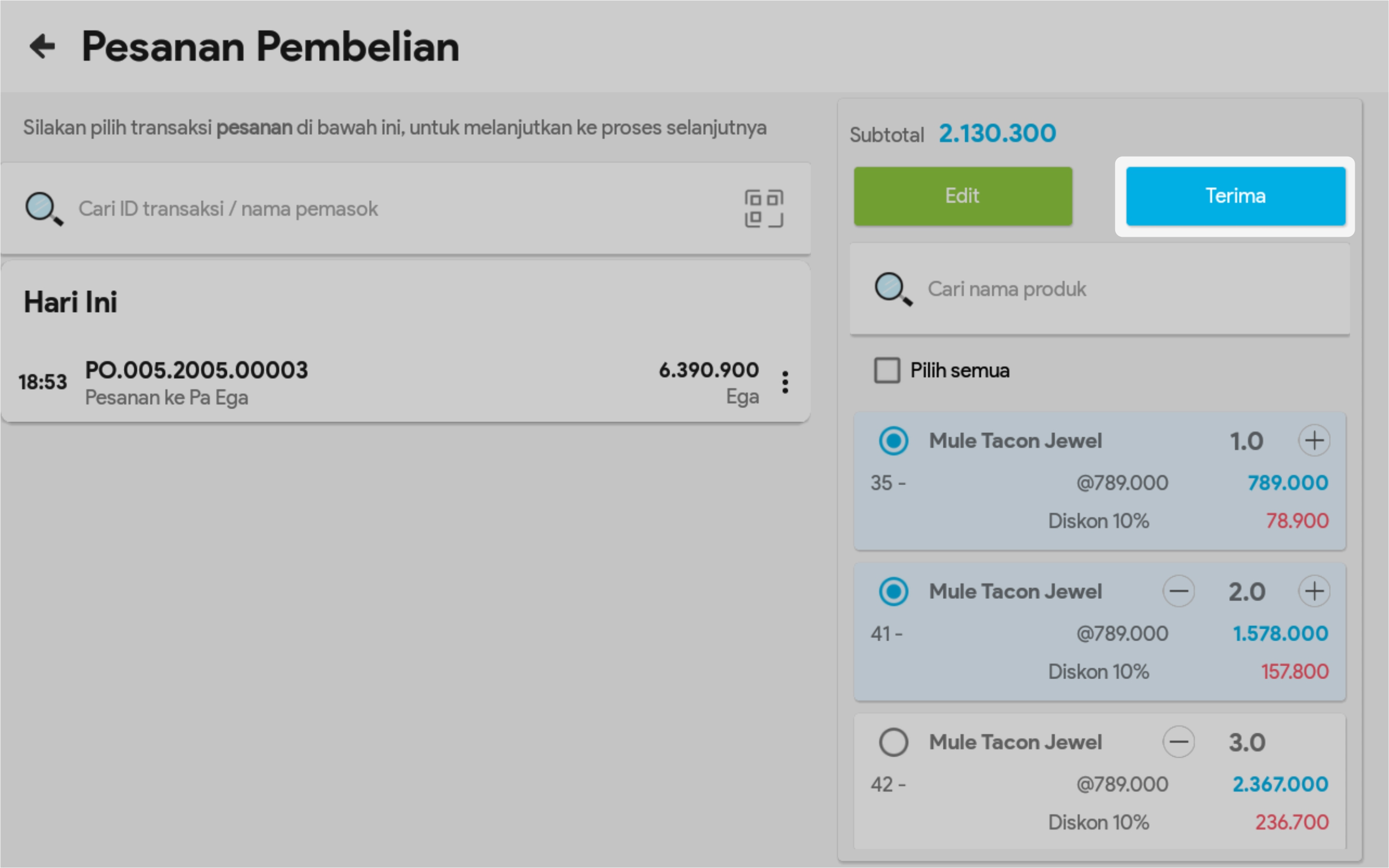Tick the Pilih semua checkbox

[x=887, y=371]
